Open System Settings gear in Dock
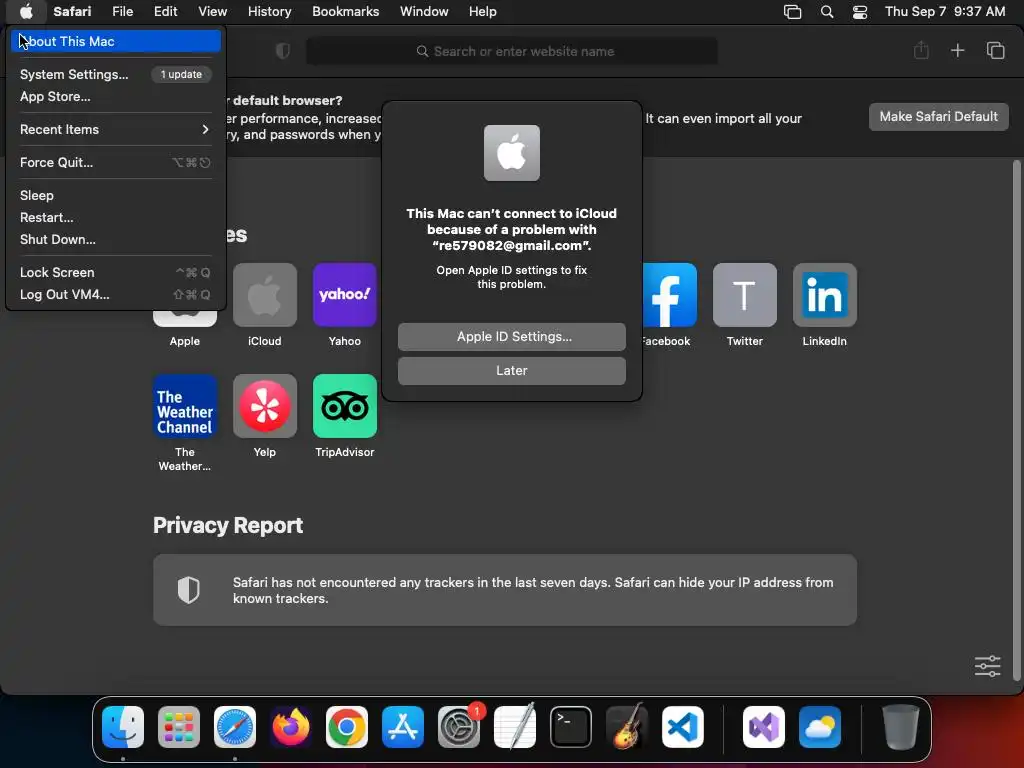 458,727
